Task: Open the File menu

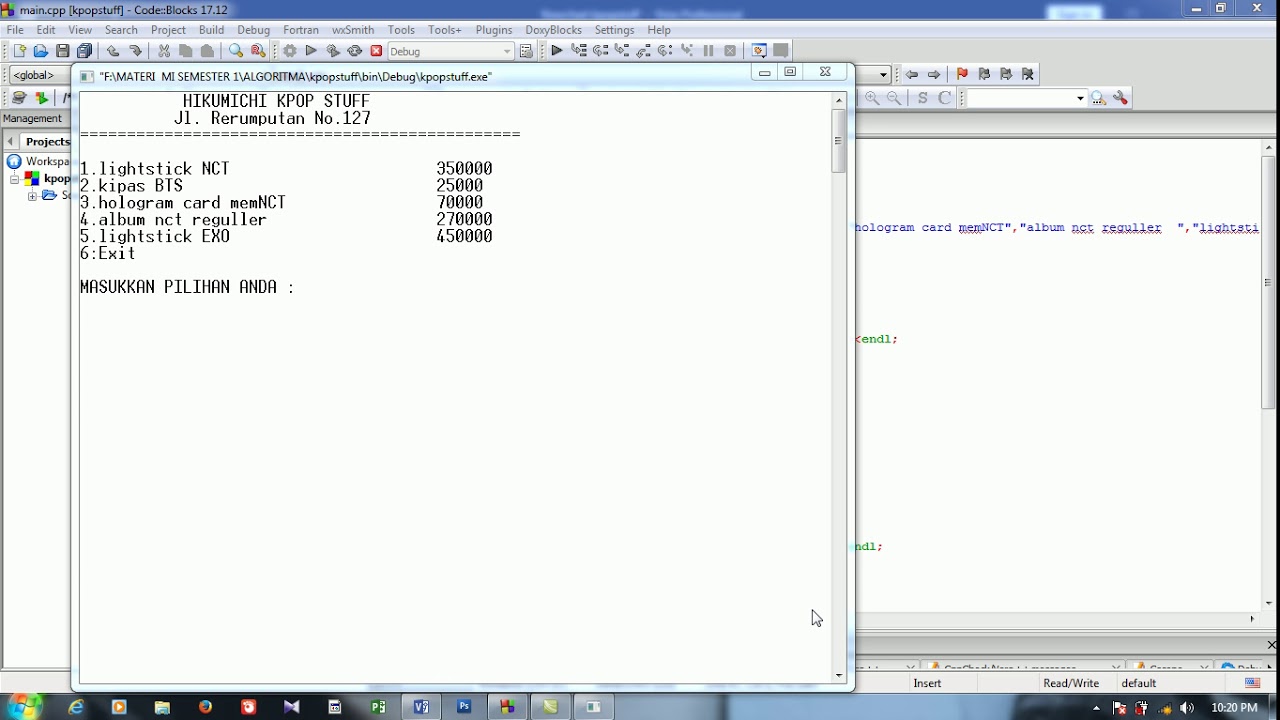Action: (15, 30)
